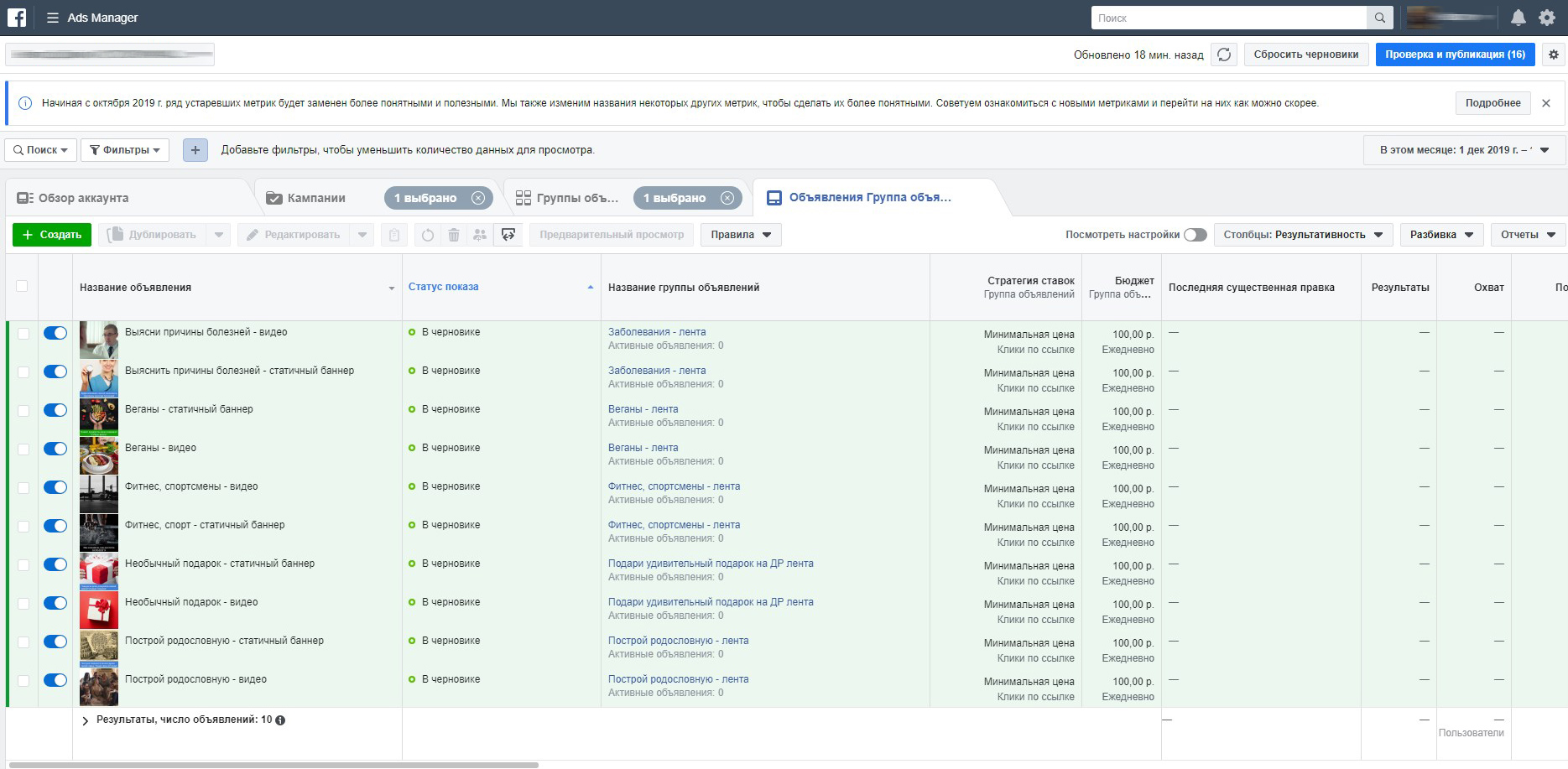Image resolution: width=1568 pixels, height=769 pixels.
Task: Open the settings gear next to publish button
Action: coord(1554,55)
